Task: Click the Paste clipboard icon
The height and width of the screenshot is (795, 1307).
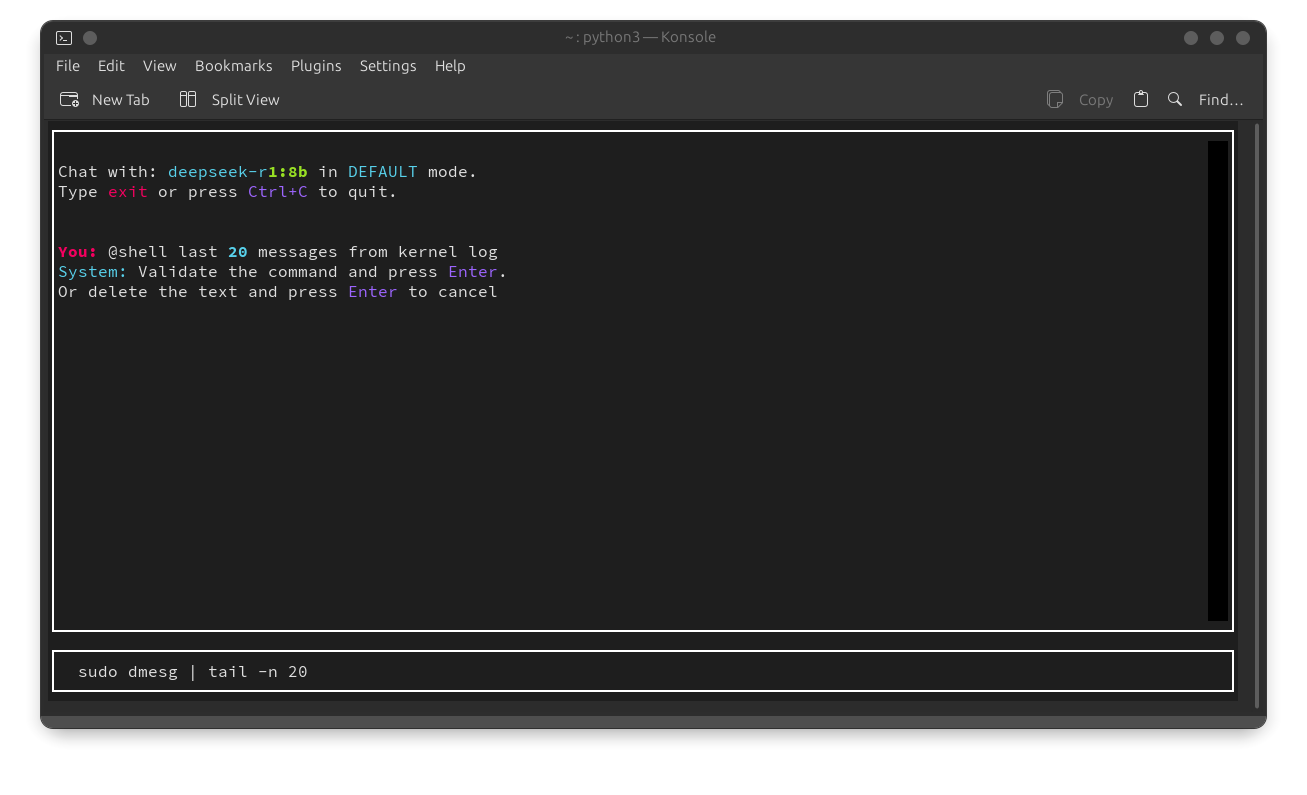Action: point(1141,100)
